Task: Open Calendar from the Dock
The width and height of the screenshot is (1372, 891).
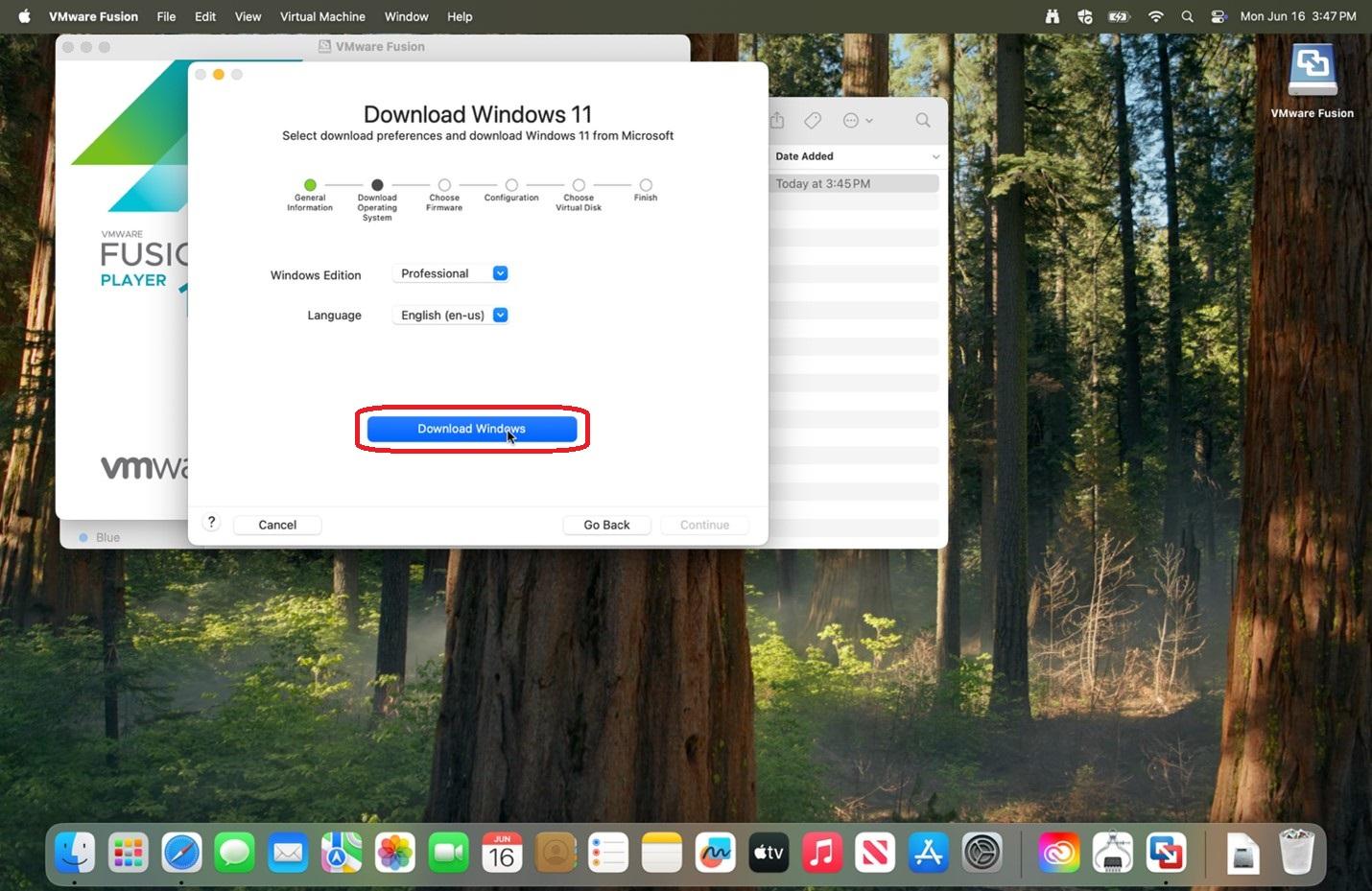Action: (502, 852)
